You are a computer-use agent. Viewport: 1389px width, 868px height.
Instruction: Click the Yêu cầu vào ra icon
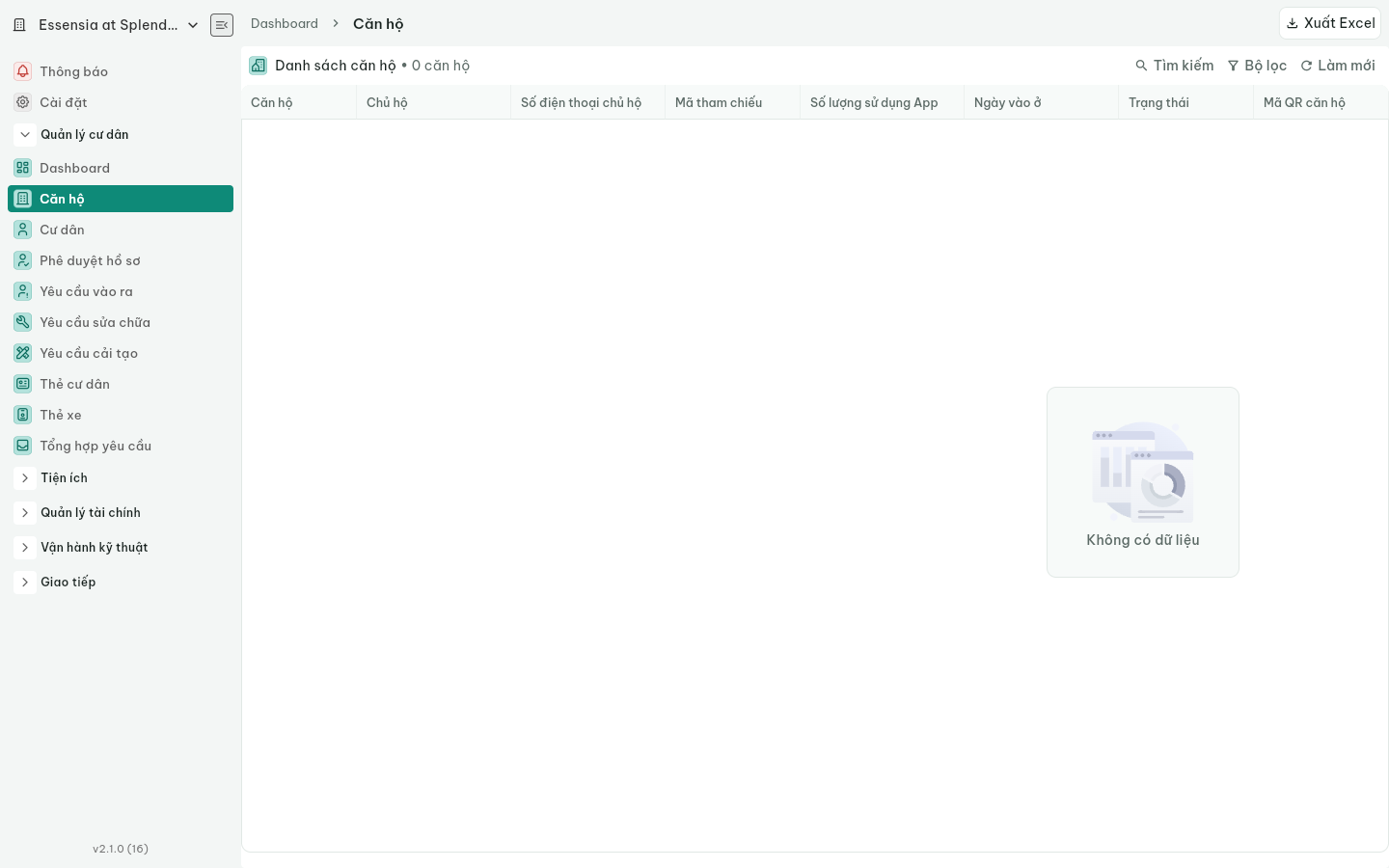click(23, 291)
